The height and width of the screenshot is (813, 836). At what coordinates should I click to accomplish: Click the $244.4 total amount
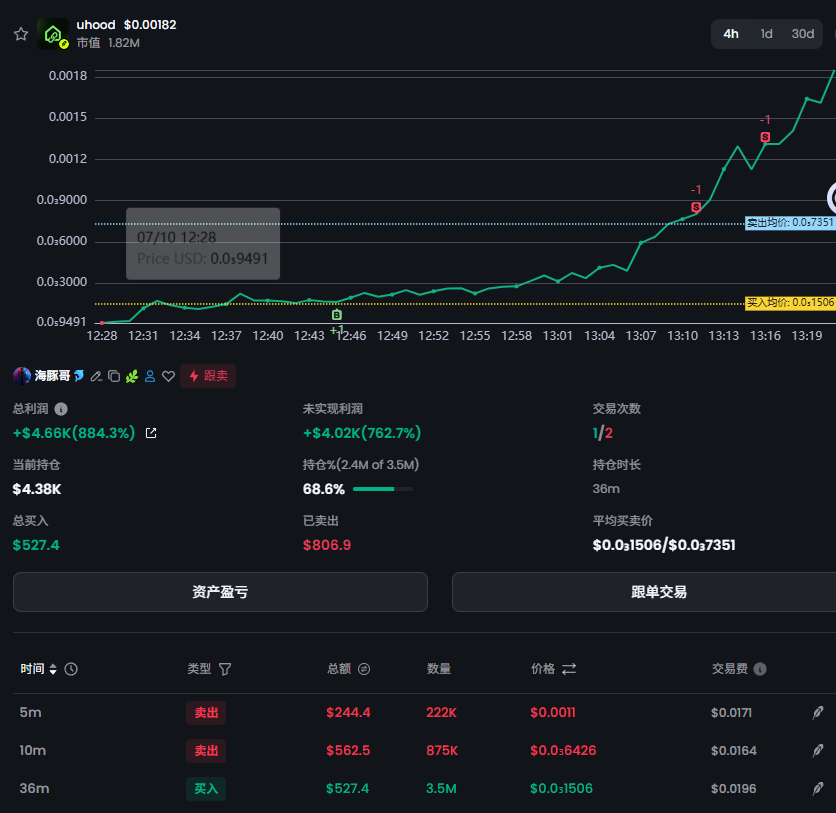point(348,713)
